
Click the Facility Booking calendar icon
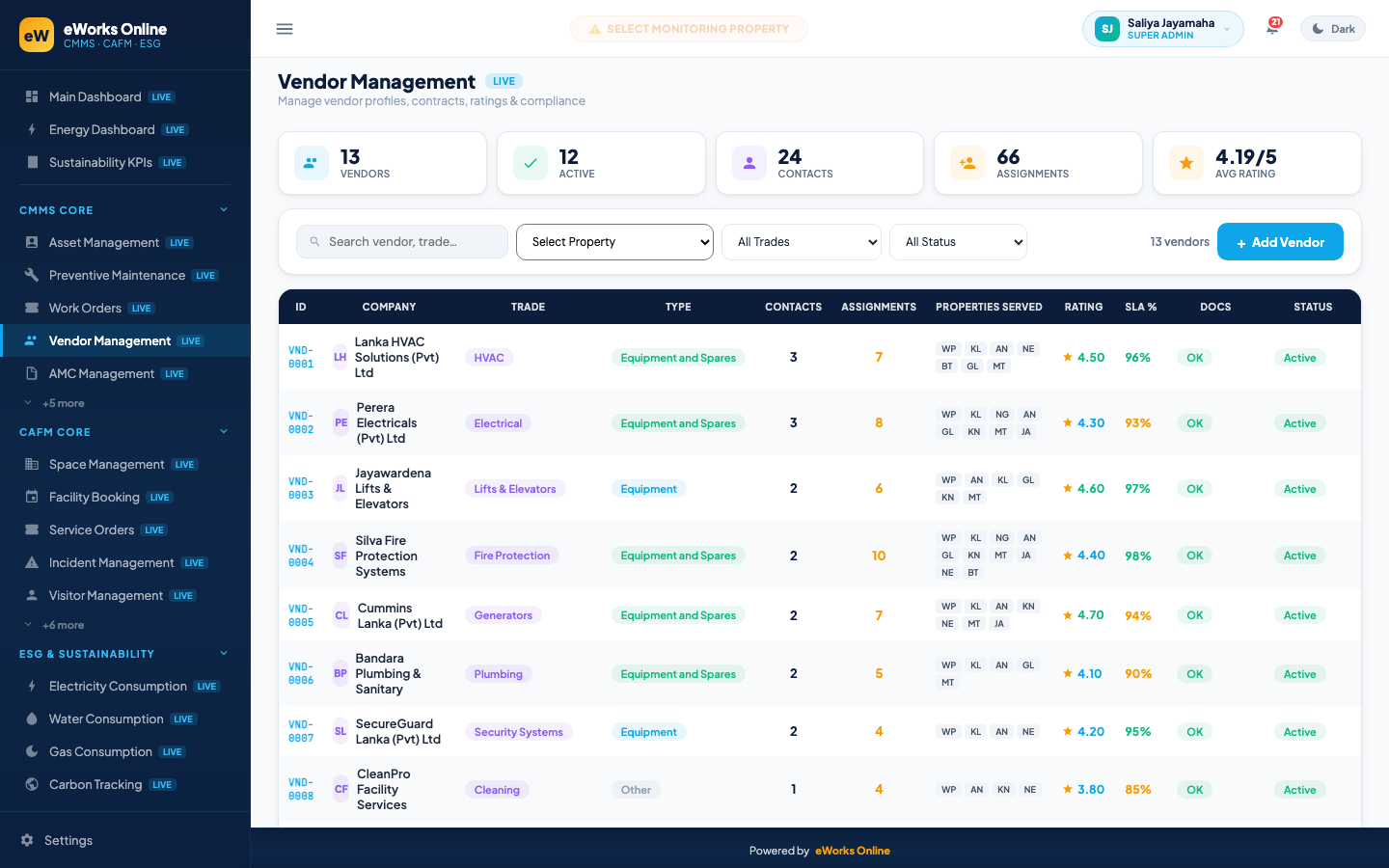pyautogui.click(x=32, y=497)
